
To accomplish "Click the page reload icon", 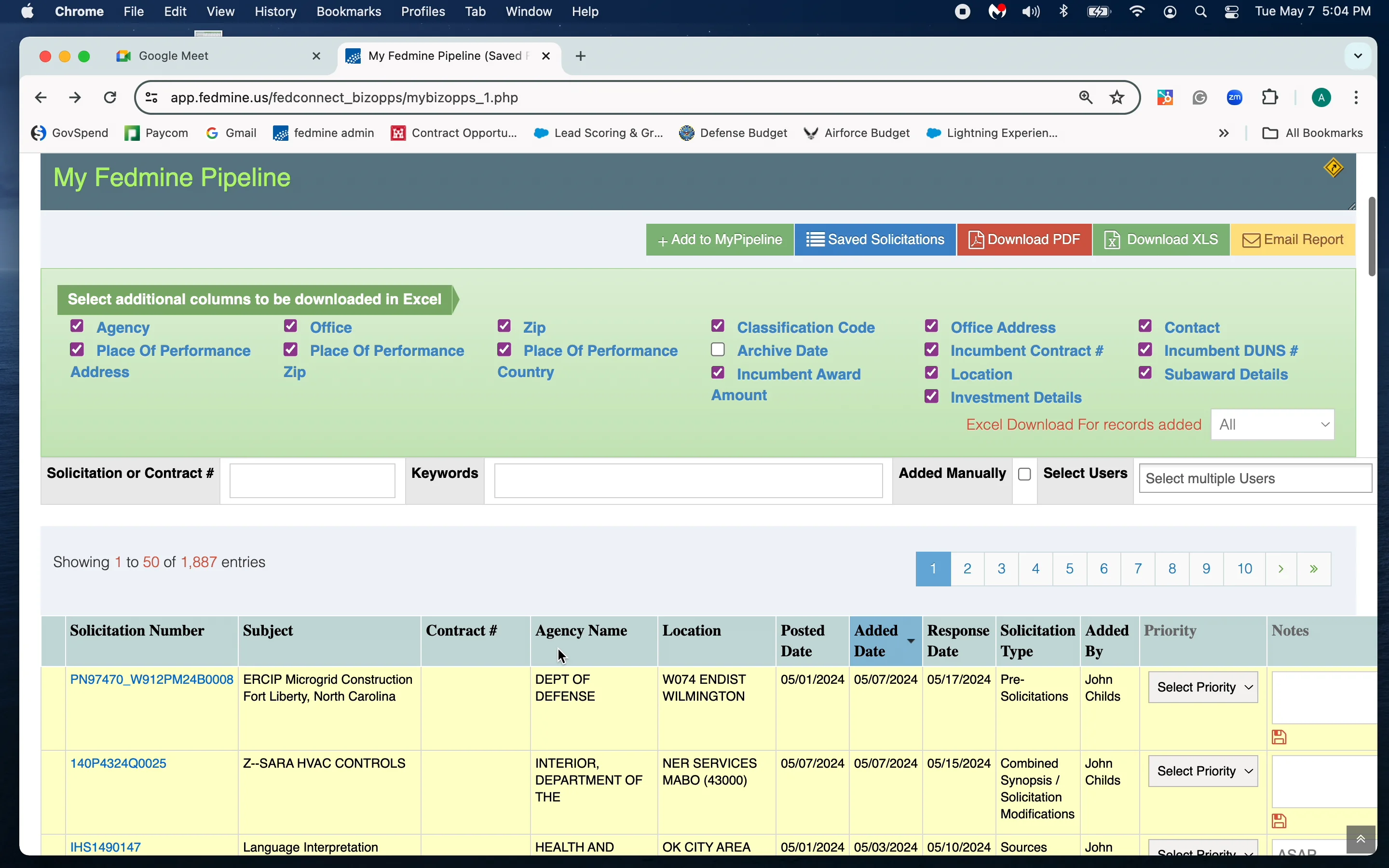I will coord(109,97).
